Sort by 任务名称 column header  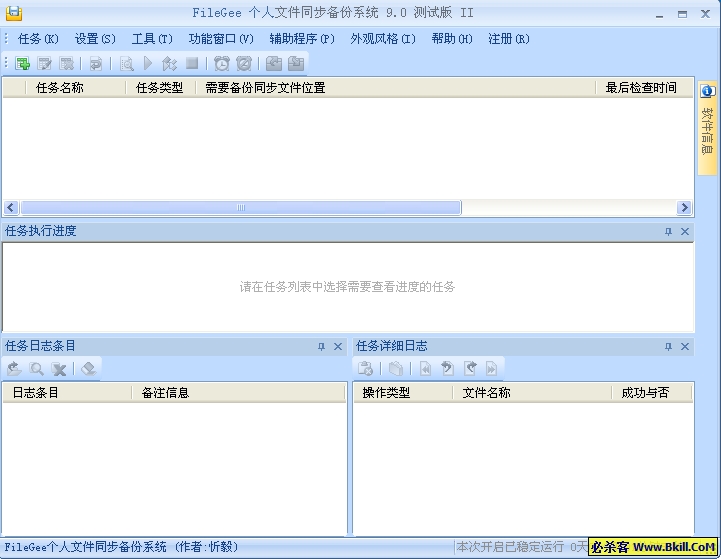pyautogui.click(x=60, y=88)
